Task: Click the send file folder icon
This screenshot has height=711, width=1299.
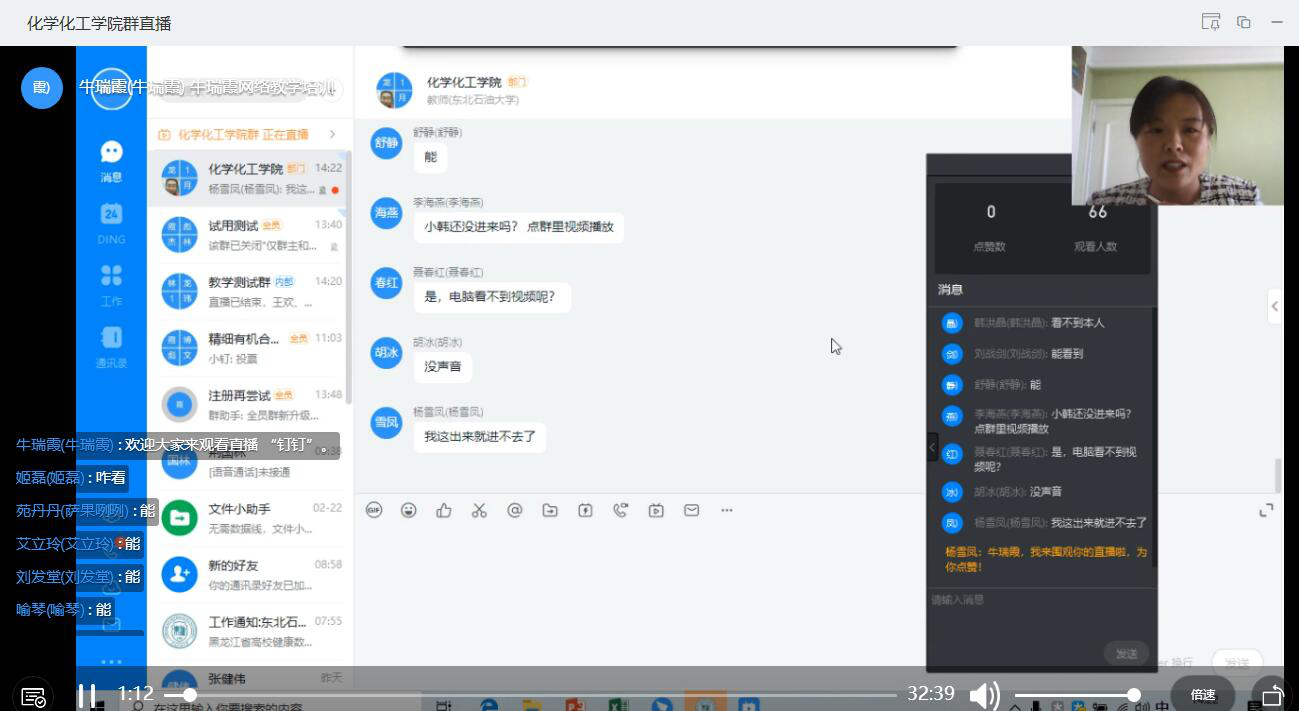Action: 550,510
